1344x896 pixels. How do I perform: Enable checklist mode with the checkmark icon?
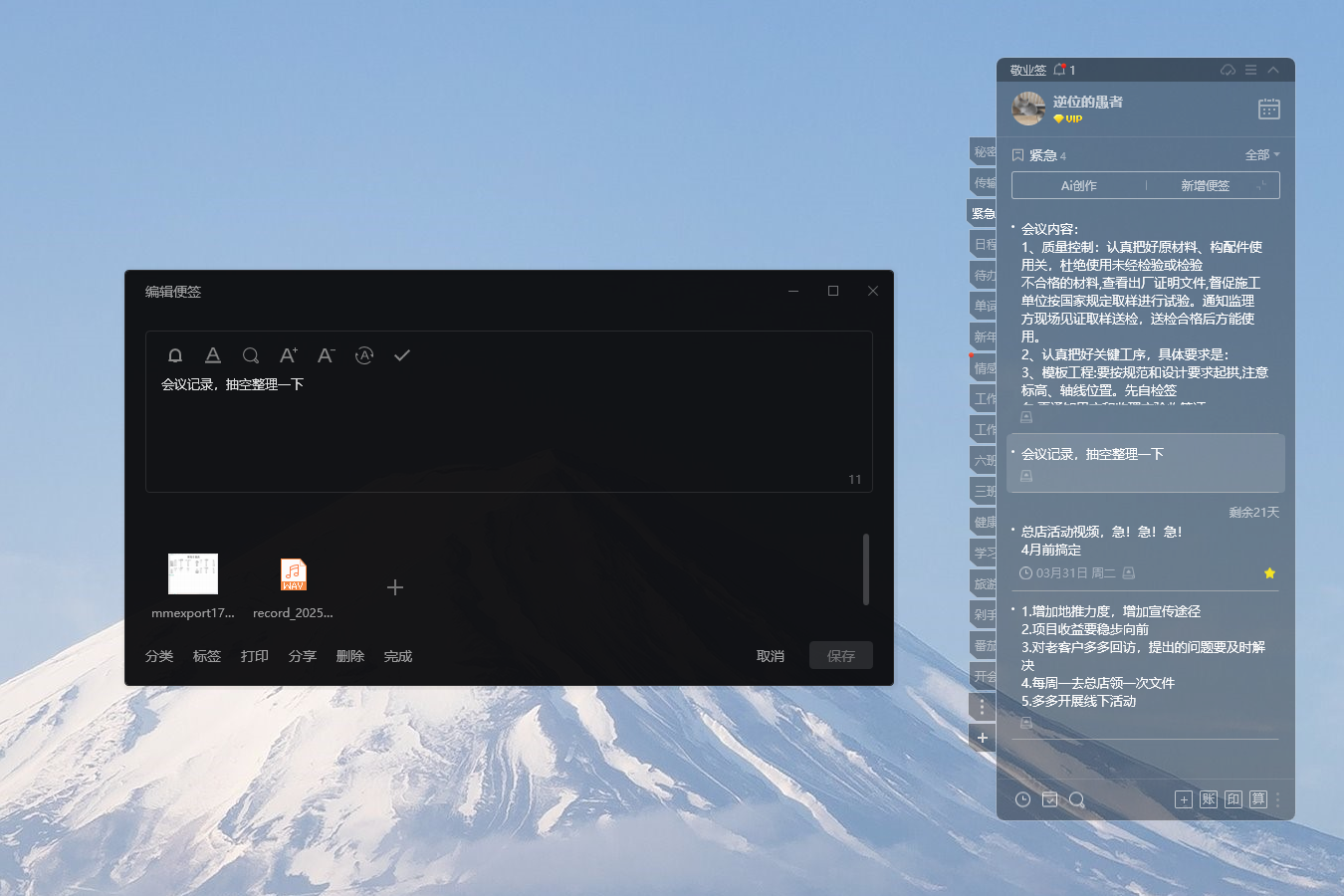(402, 355)
